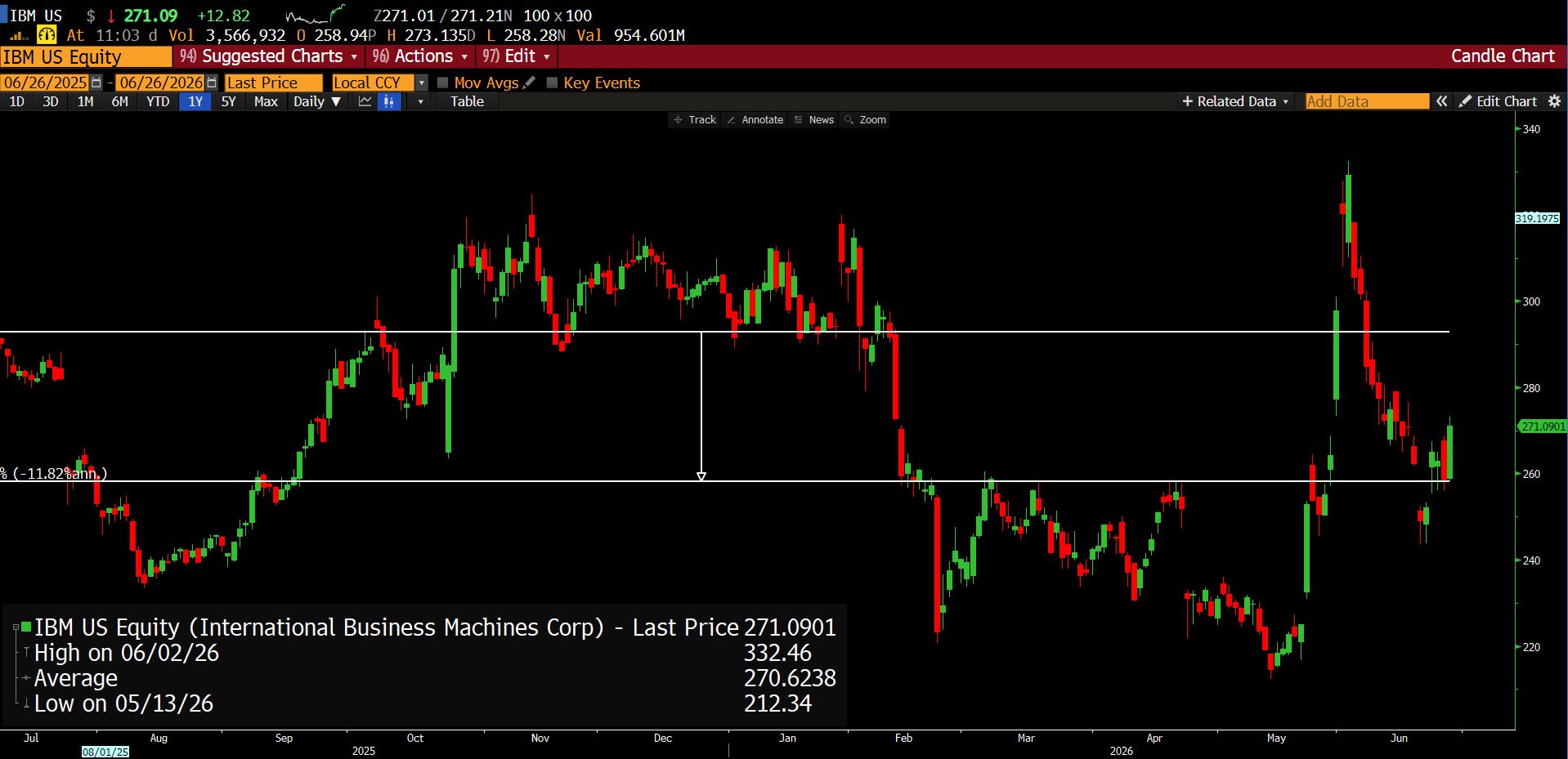Click the IBM US ticker in header
Viewport: 1568px width, 759px height.
tap(36, 16)
